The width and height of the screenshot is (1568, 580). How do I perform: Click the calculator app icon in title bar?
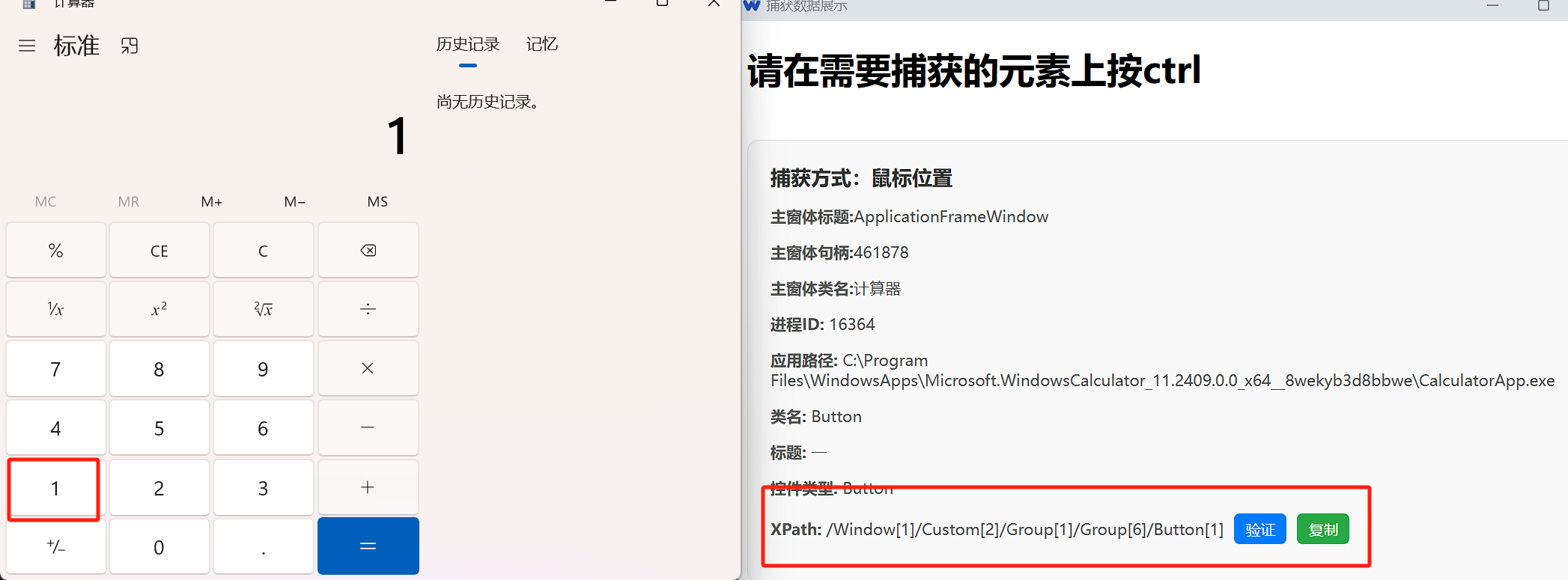pos(29,4)
